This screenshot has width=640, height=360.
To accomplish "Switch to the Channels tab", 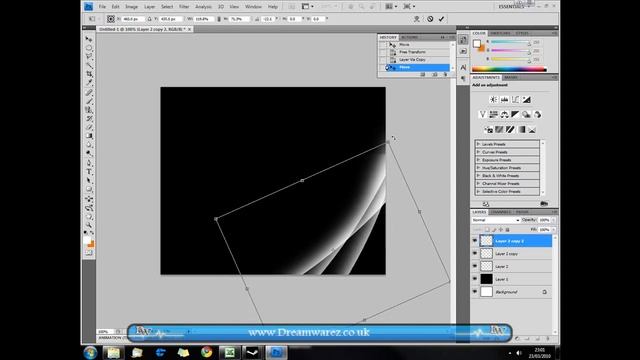I will (x=501, y=212).
